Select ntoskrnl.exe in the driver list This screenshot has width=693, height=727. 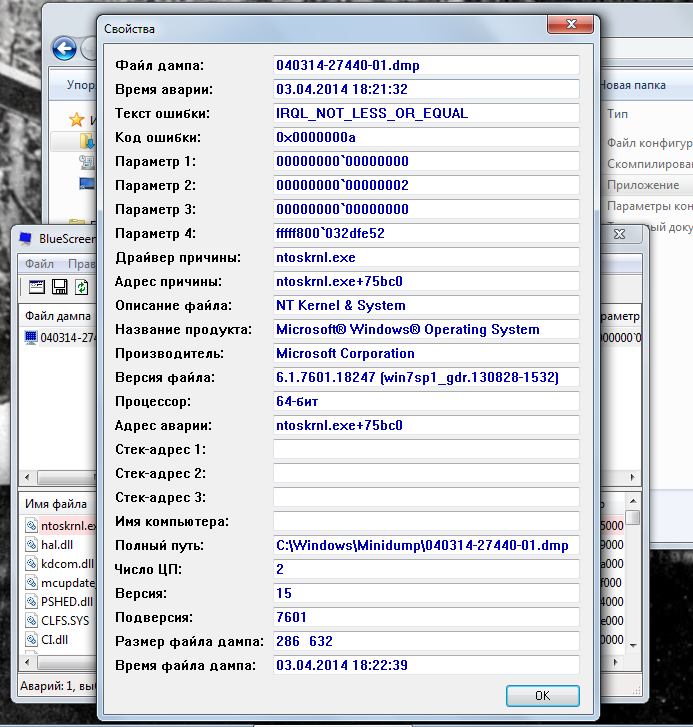point(62,526)
